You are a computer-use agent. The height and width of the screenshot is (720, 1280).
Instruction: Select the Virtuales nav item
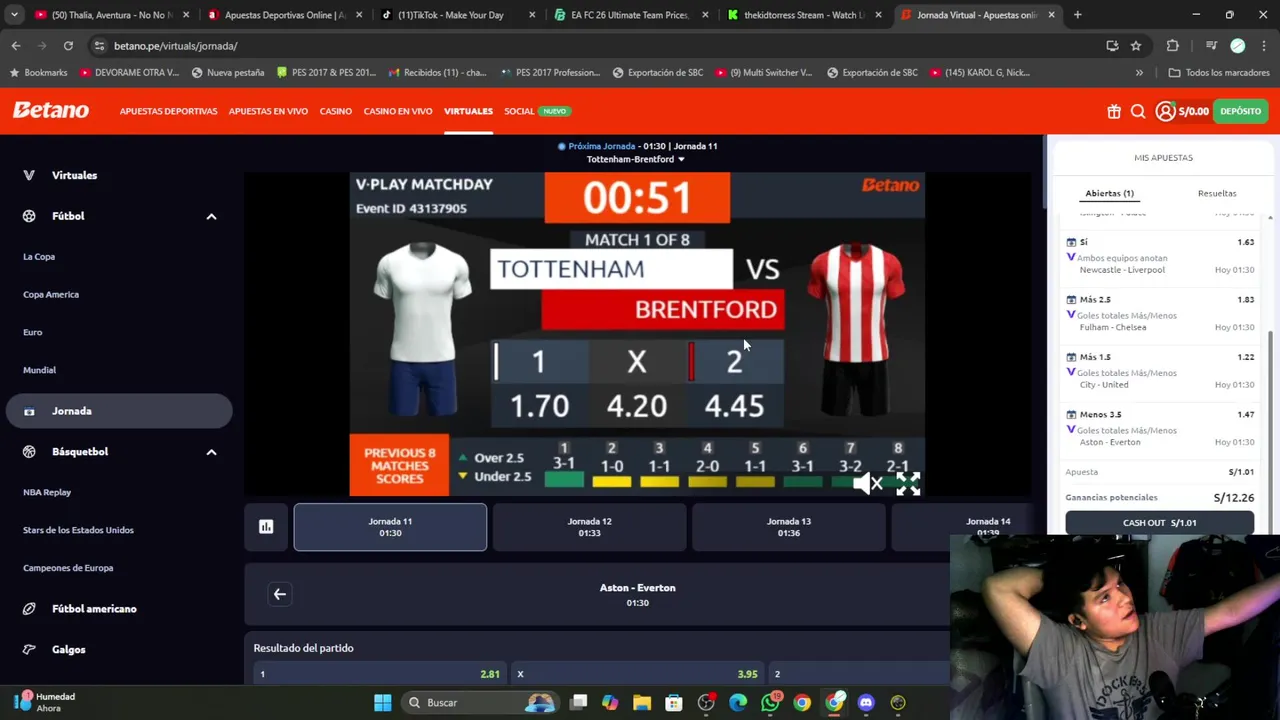tap(468, 111)
